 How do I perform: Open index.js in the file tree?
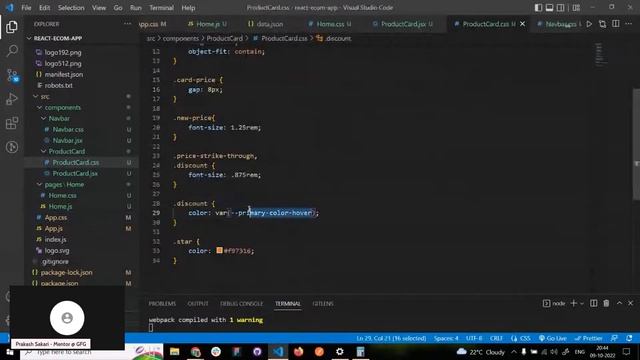coord(55,240)
